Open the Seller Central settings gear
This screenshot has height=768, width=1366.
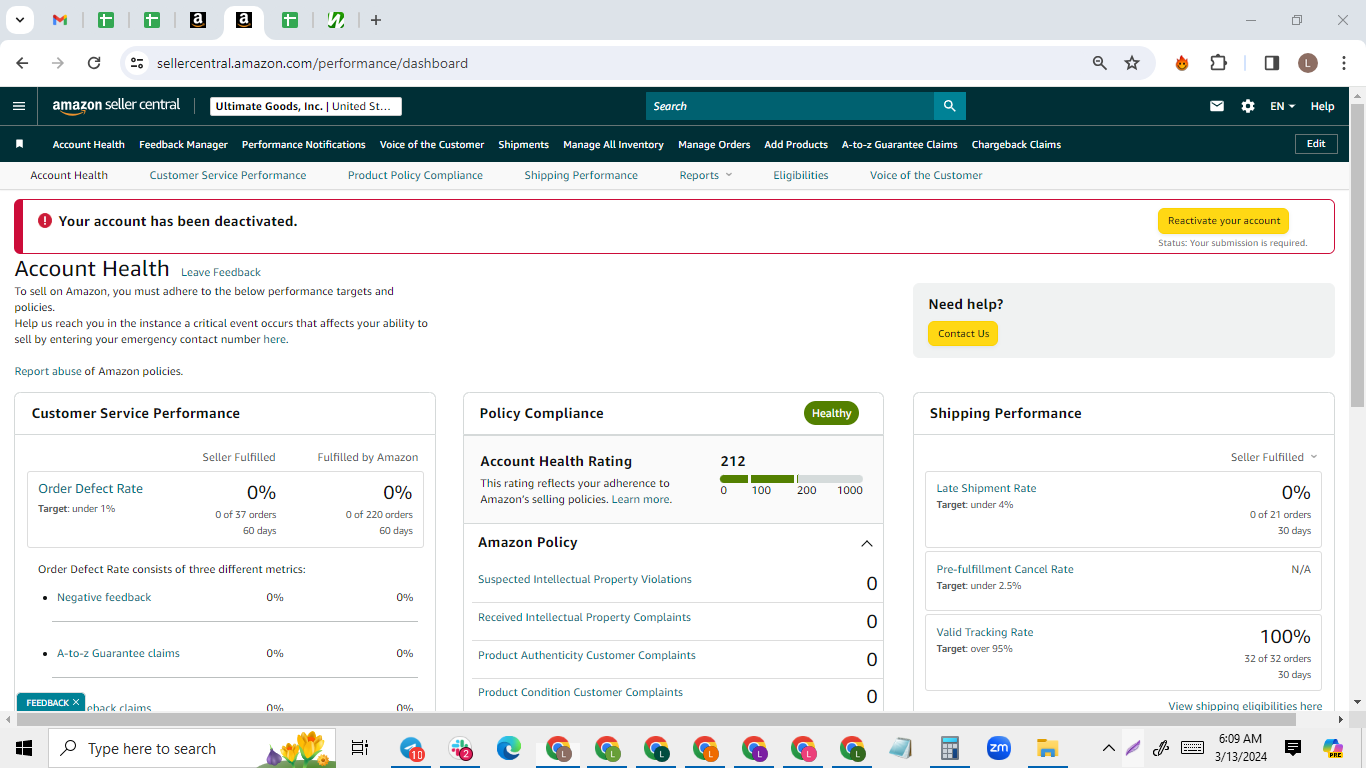pos(1248,106)
